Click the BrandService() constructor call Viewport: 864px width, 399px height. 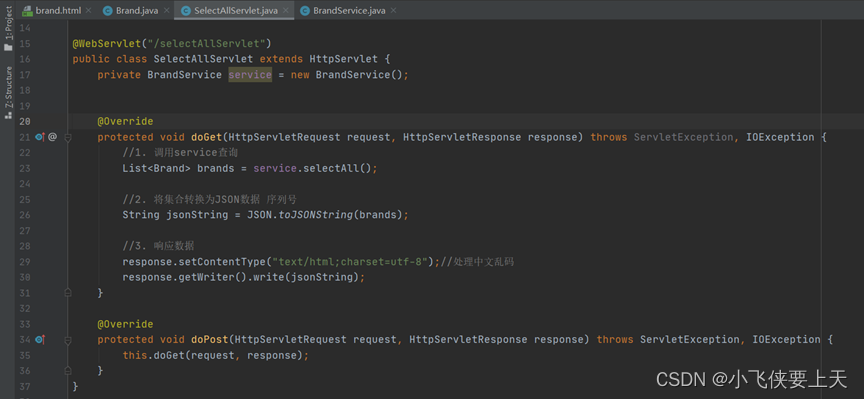(x=359, y=75)
